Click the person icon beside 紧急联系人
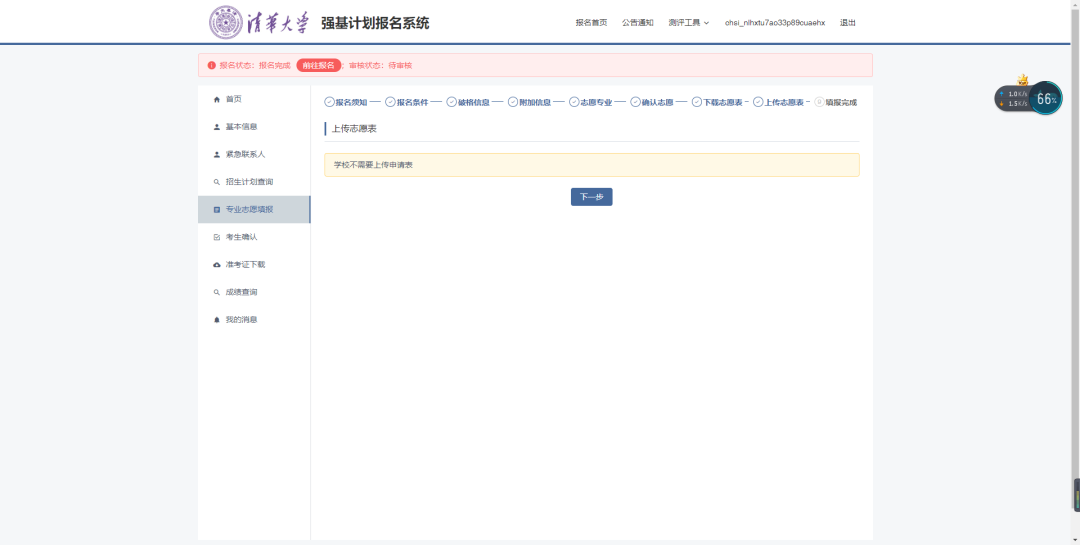 click(x=217, y=154)
